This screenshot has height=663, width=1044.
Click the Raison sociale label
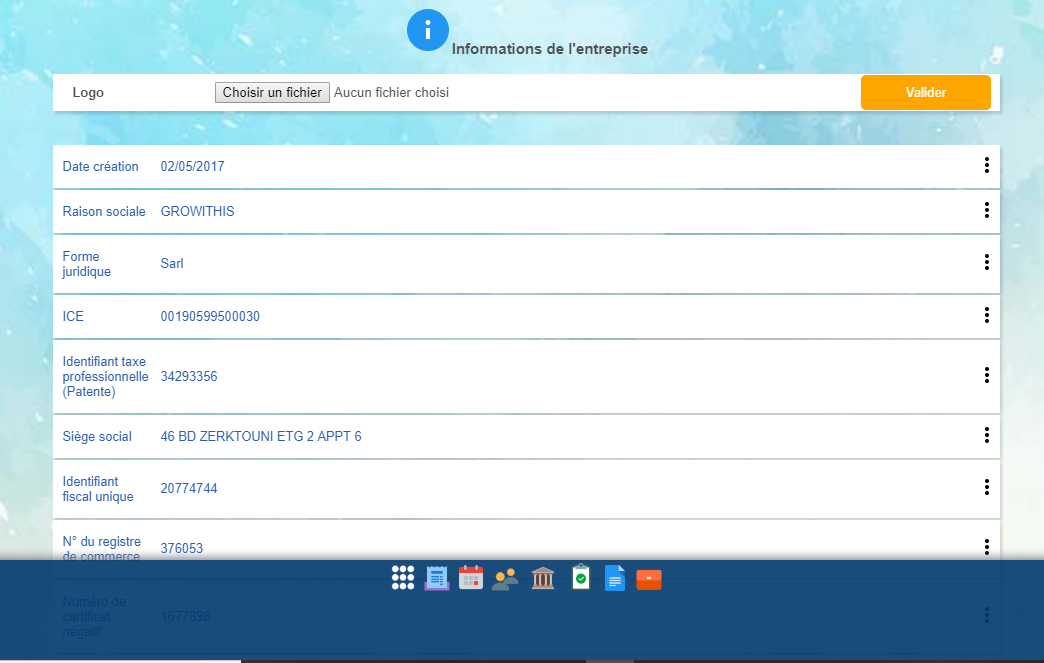[104, 212]
